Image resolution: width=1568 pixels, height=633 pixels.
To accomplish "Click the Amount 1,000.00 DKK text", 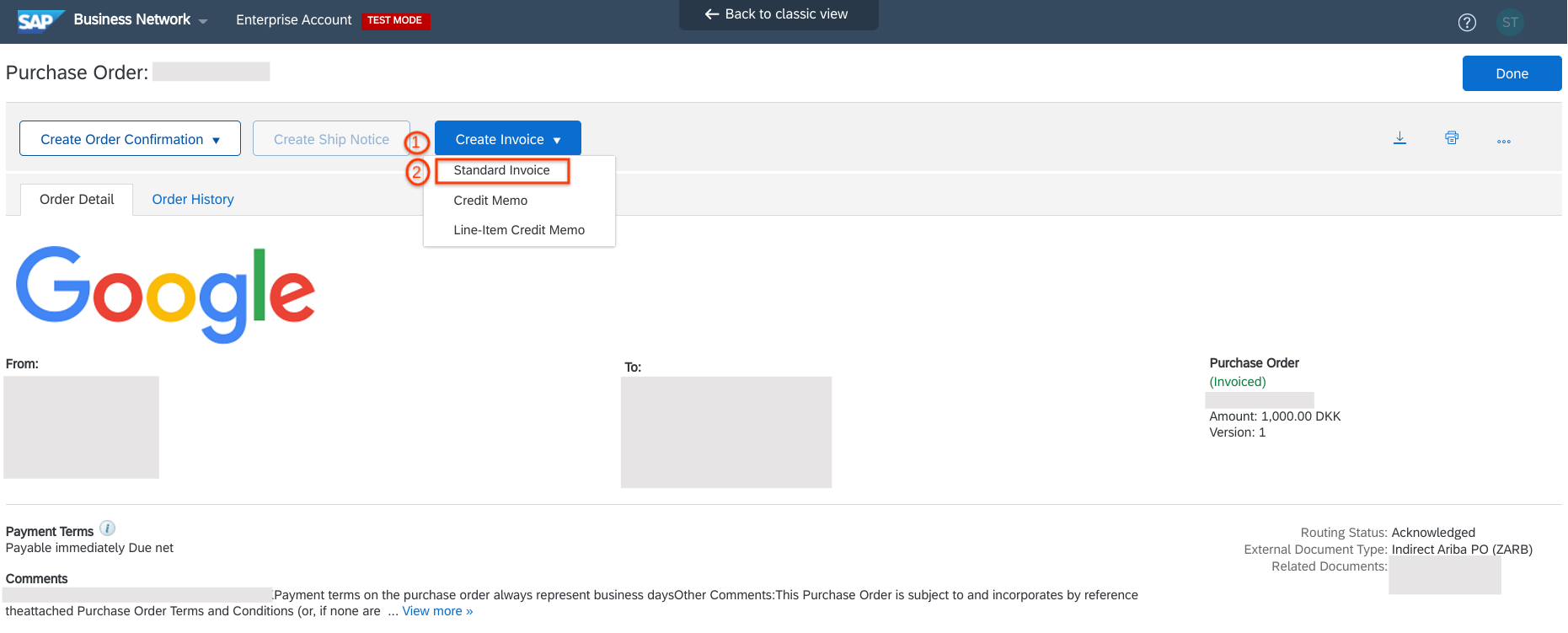I will 1275,416.
